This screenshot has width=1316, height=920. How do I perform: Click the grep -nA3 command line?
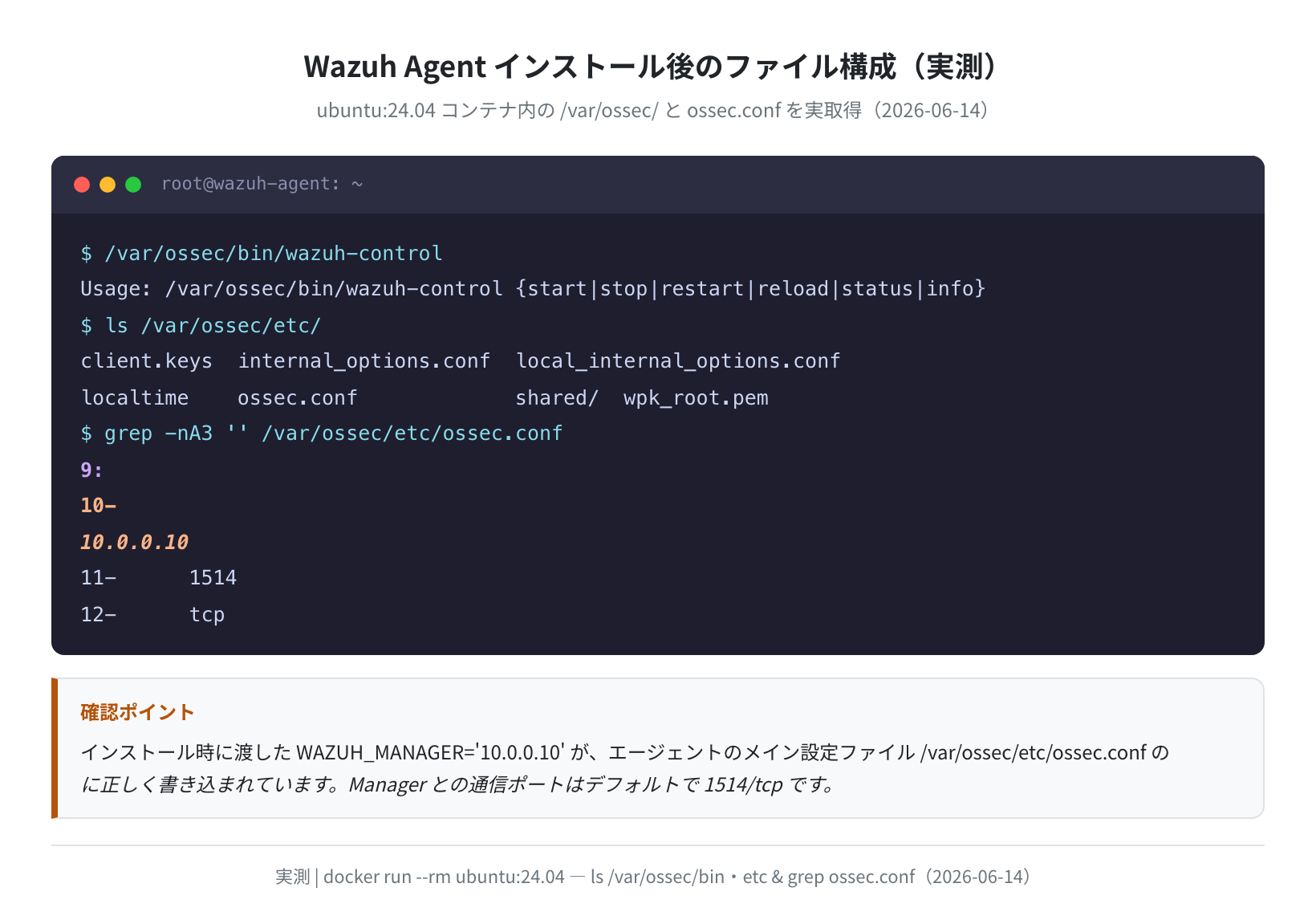pyautogui.click(x=322, y=434)
